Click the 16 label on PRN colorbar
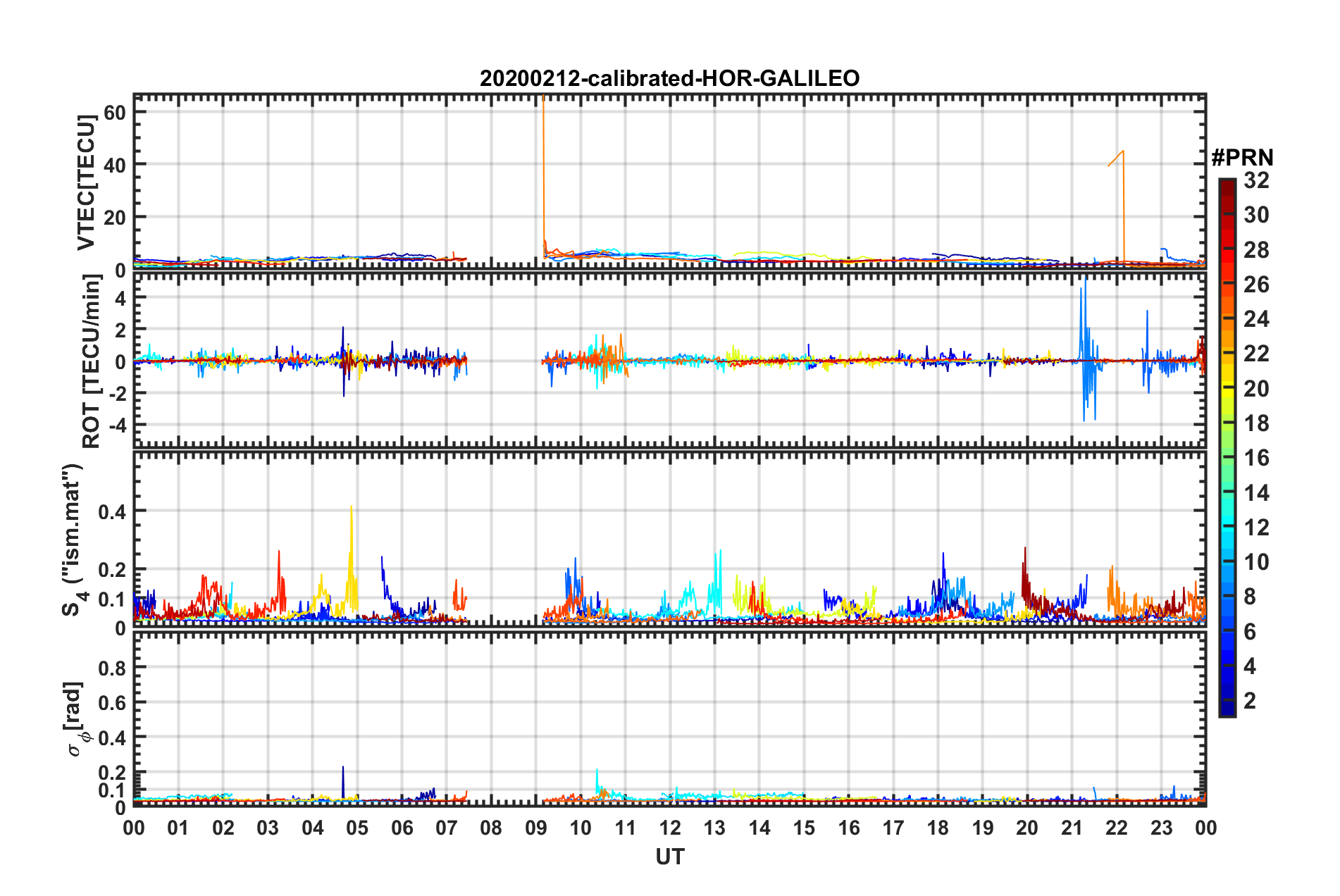 click(1256, 458)
